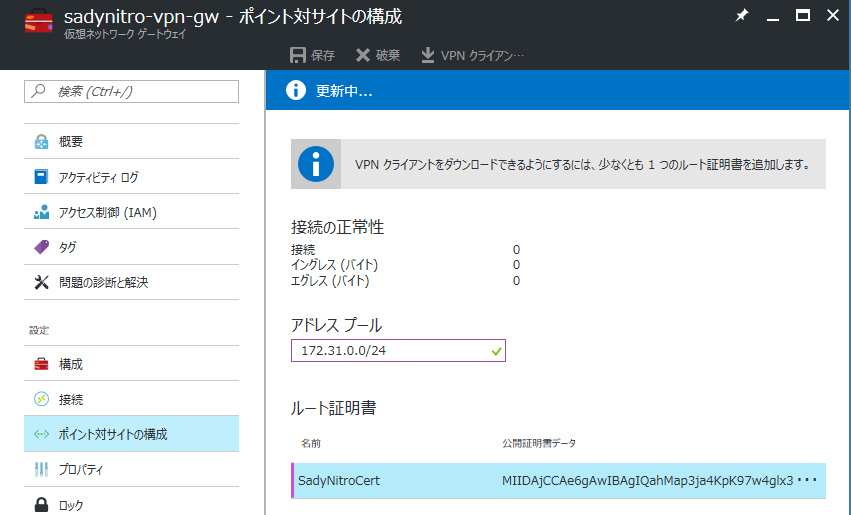The image size is (851, 515).
Task: Click the ルート証明書 heading
Action: tap(333, 408)
